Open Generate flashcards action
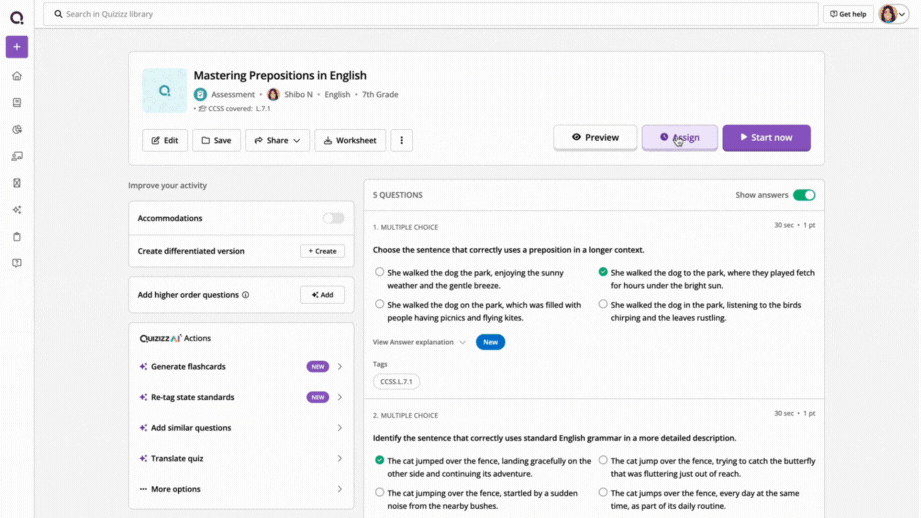Image resolution: width=921 pixels, height=518 pixels. click(241, 366)
